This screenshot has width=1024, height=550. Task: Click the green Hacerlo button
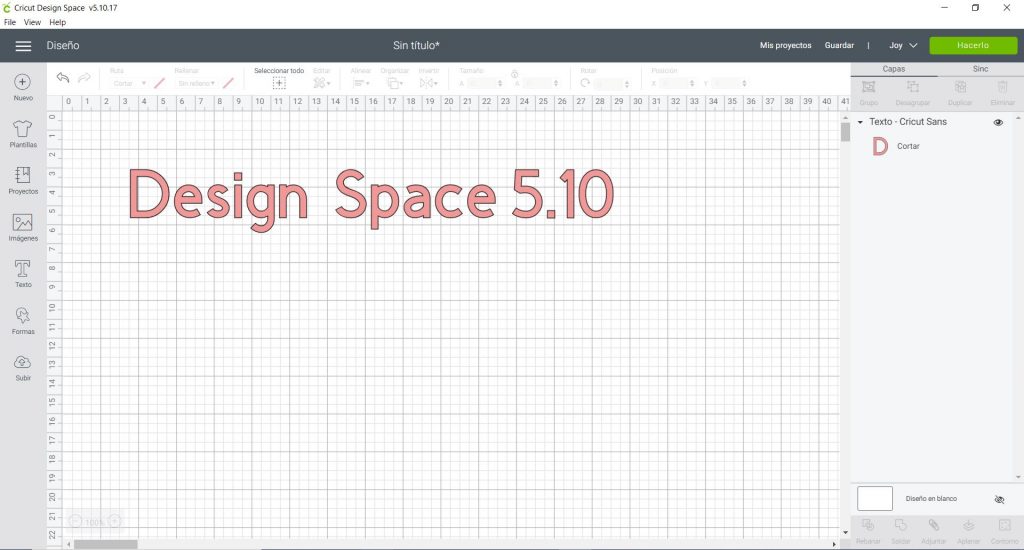pyautogui.click(x=973, y=46)
